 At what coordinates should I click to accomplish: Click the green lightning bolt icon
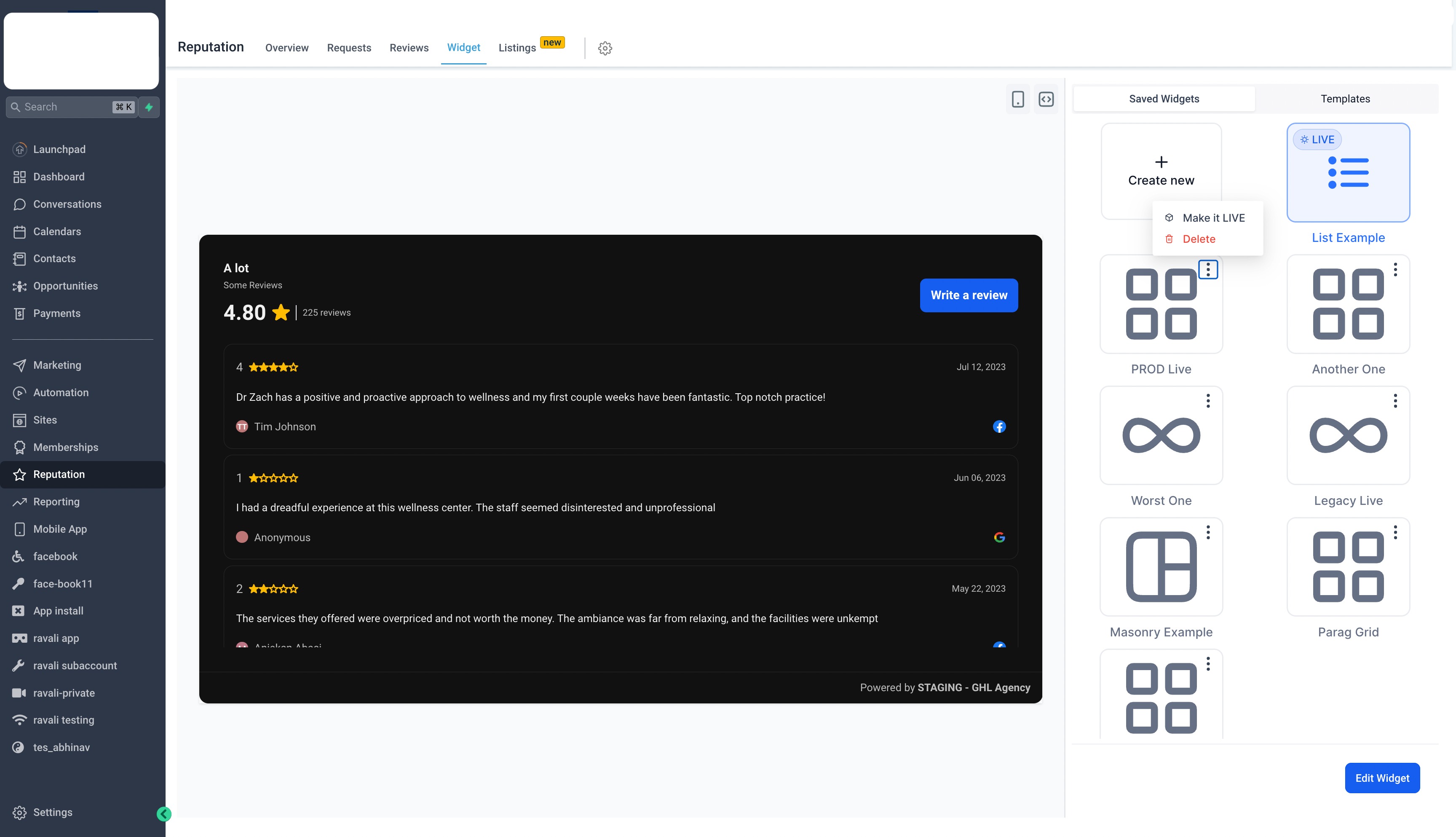149,107
